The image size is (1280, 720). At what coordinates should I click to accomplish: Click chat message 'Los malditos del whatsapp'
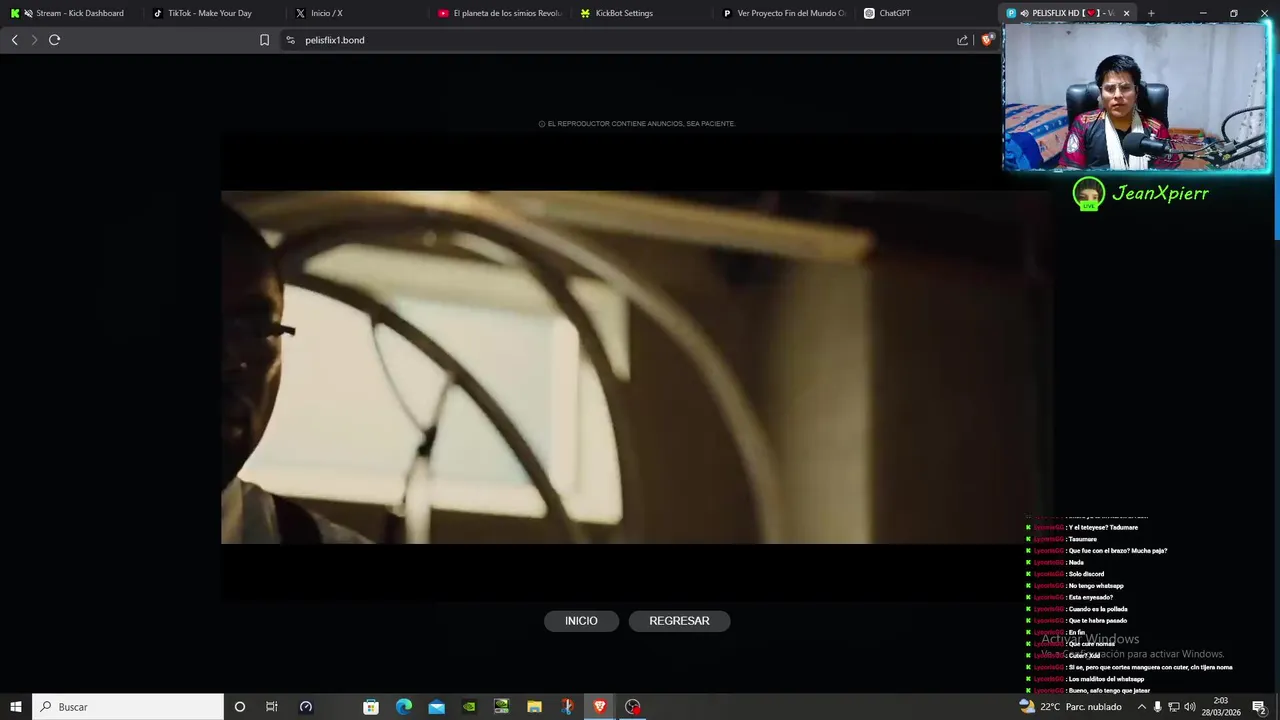(x=1106, y=679)
